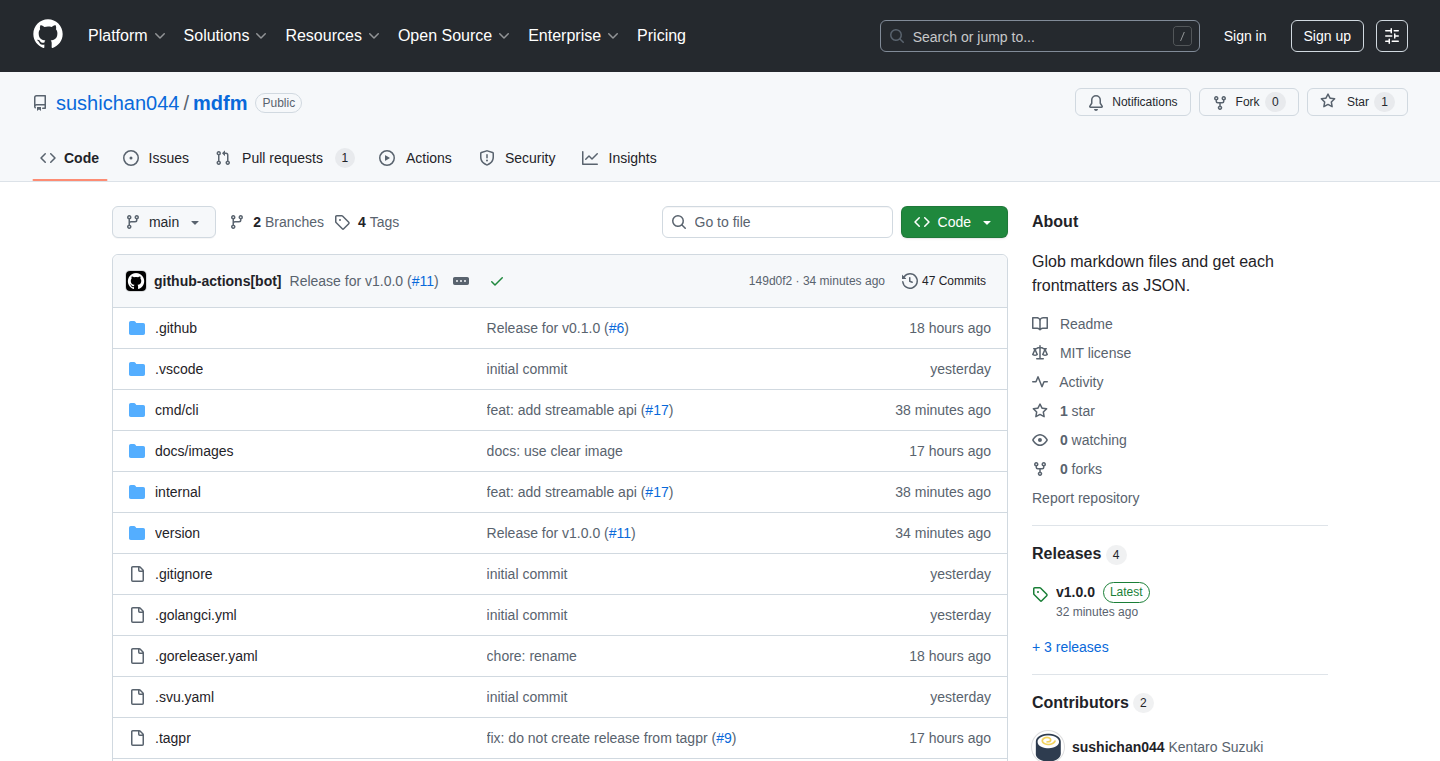Image resolution: width=1440 pixels, height=761 pixels.
Task: Open the main branch selector dropdown
Action: click(x=164, y=222)
